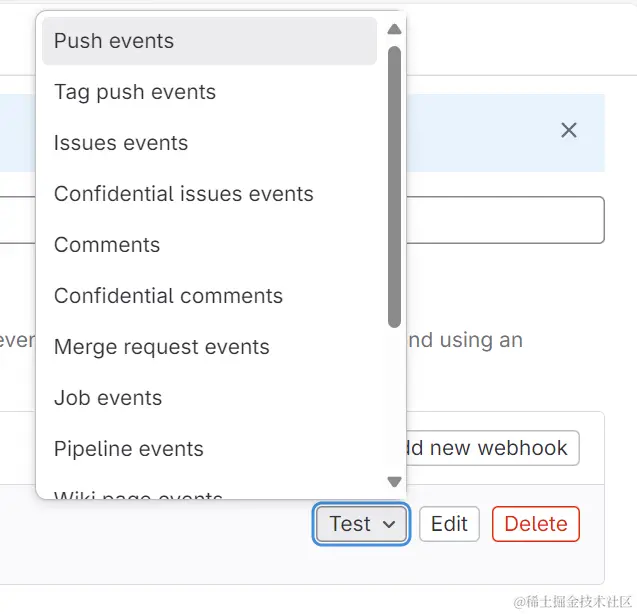
Task: Select Pipeline events option
Action: 129,449
